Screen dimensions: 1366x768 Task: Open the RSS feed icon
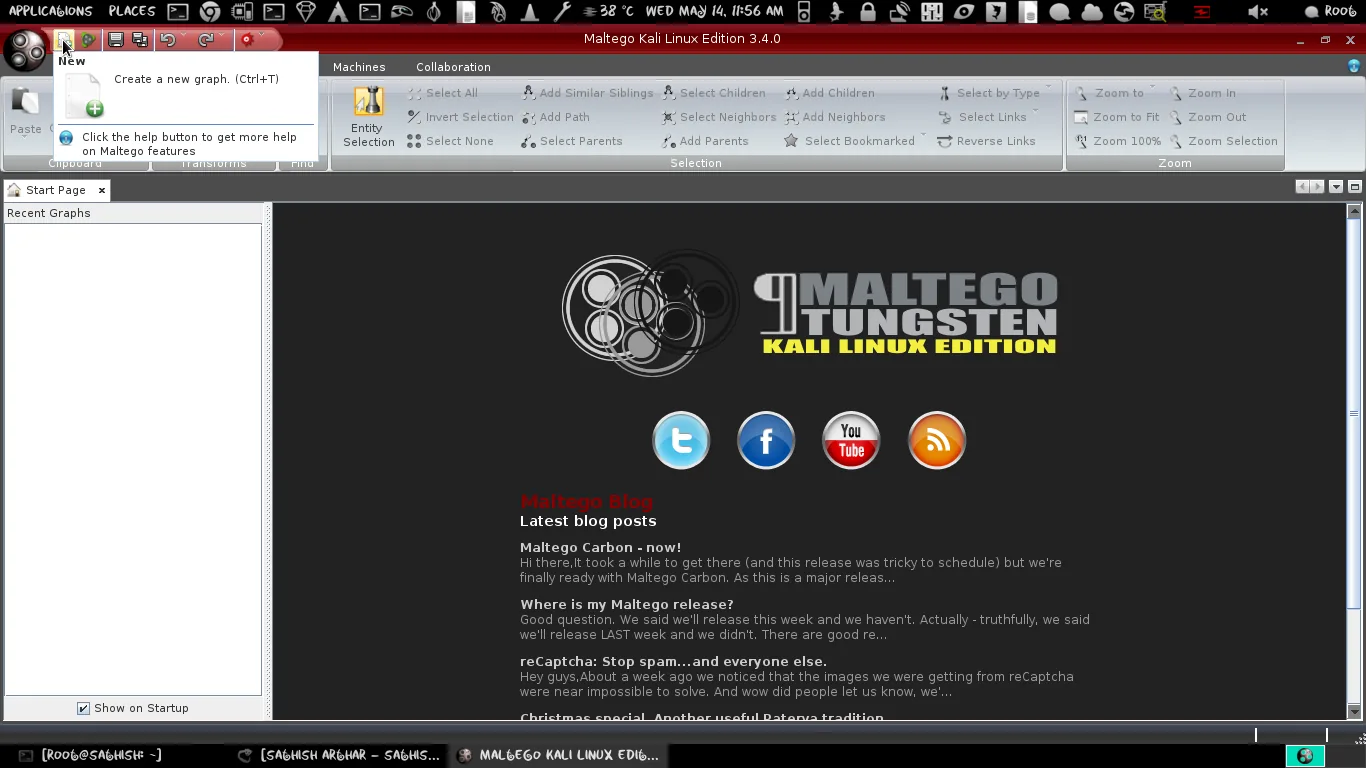click(x=936, y=440)
